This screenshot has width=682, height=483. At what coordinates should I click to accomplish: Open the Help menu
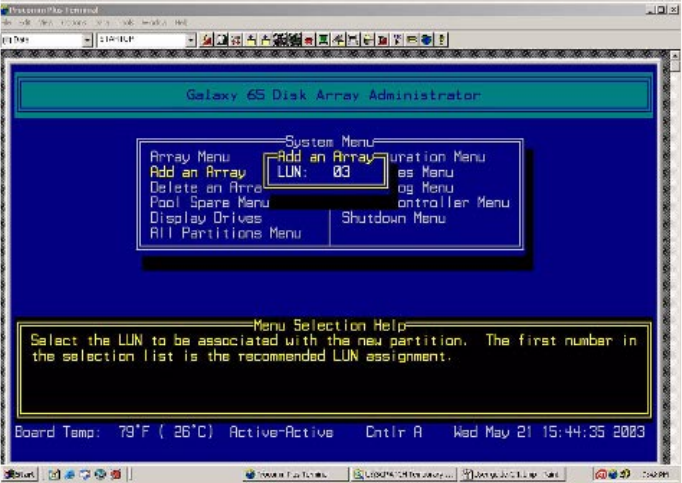[181, 22]
